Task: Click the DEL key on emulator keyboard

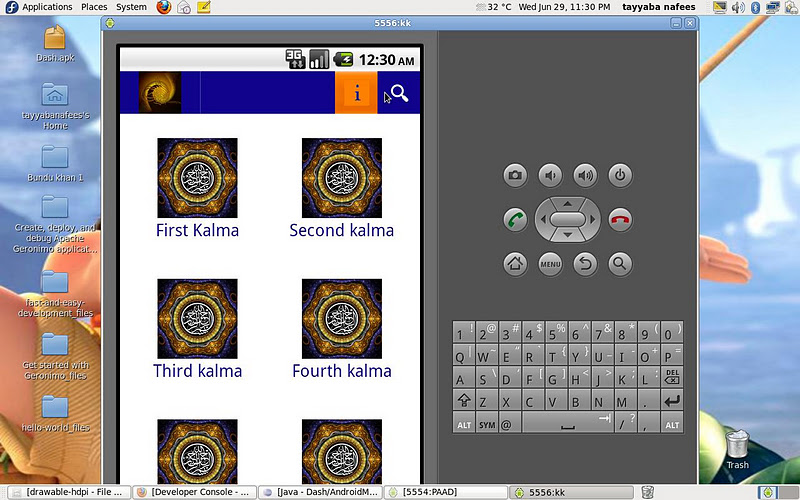Action: [x=672, y=377]
